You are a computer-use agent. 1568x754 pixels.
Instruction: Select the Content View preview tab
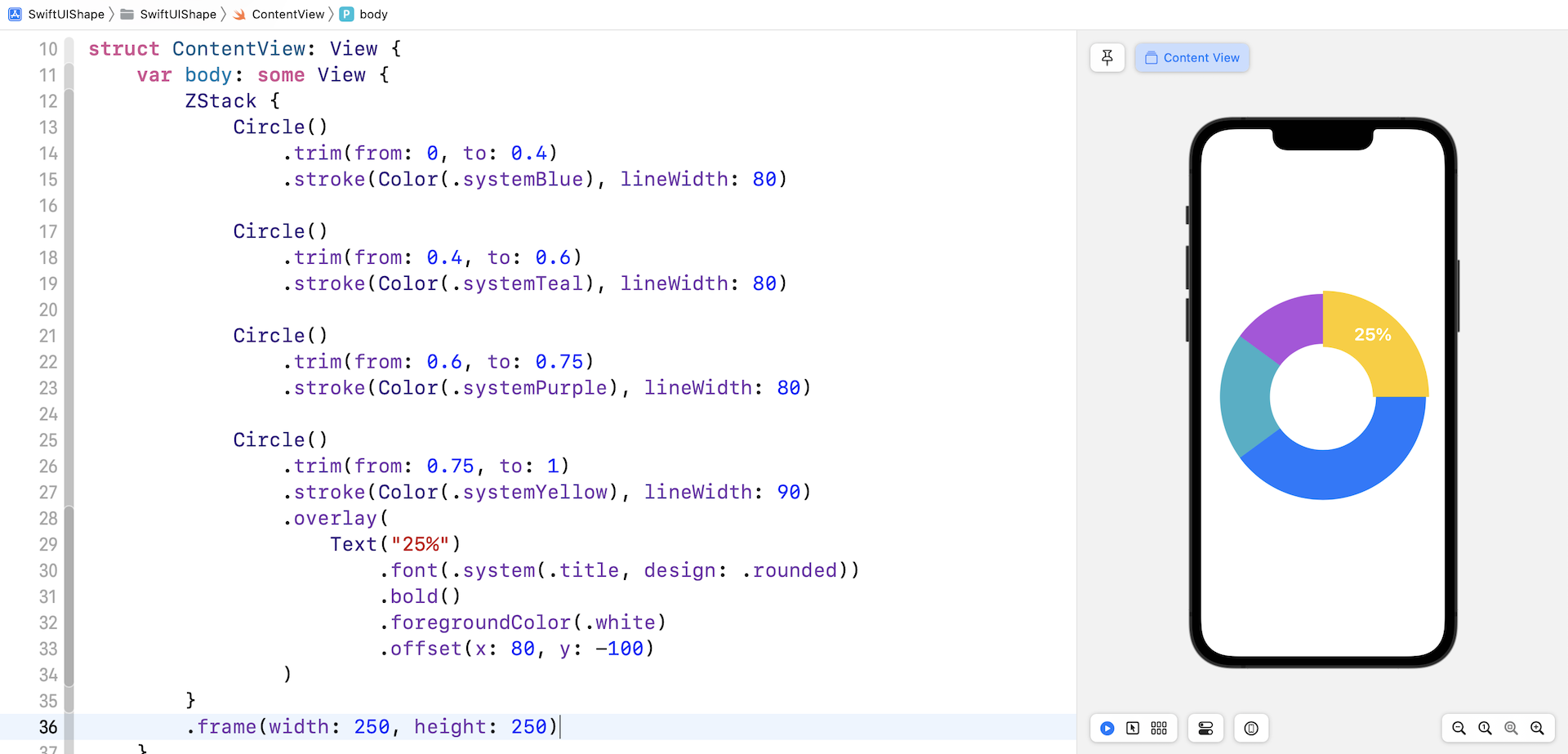pyautogui.click(x=1192, y=58)
